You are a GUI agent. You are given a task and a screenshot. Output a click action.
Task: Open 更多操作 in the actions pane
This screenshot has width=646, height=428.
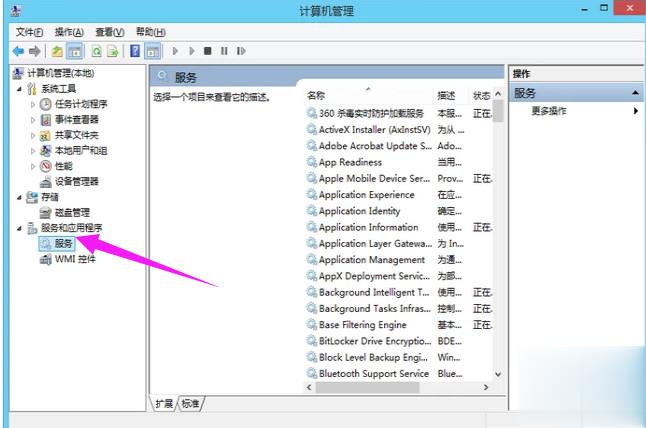pos(548,111)
